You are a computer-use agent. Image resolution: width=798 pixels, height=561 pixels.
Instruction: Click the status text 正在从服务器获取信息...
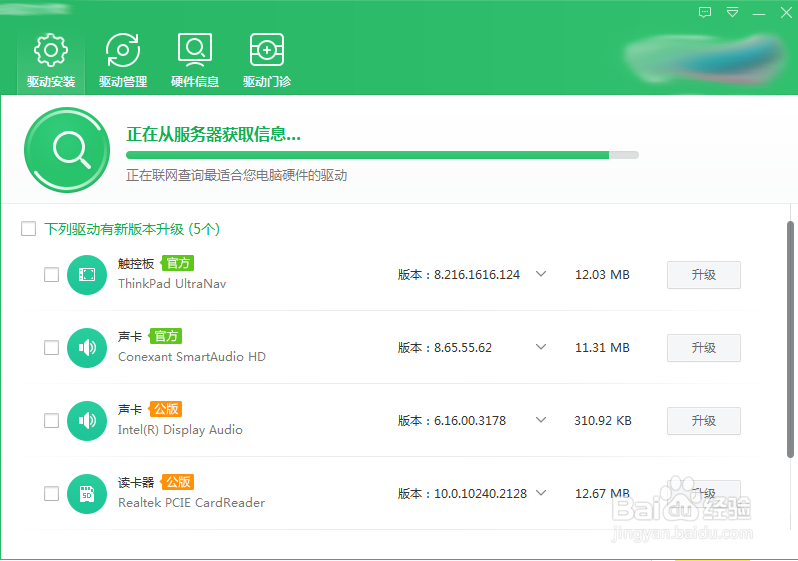coord(213,134)
